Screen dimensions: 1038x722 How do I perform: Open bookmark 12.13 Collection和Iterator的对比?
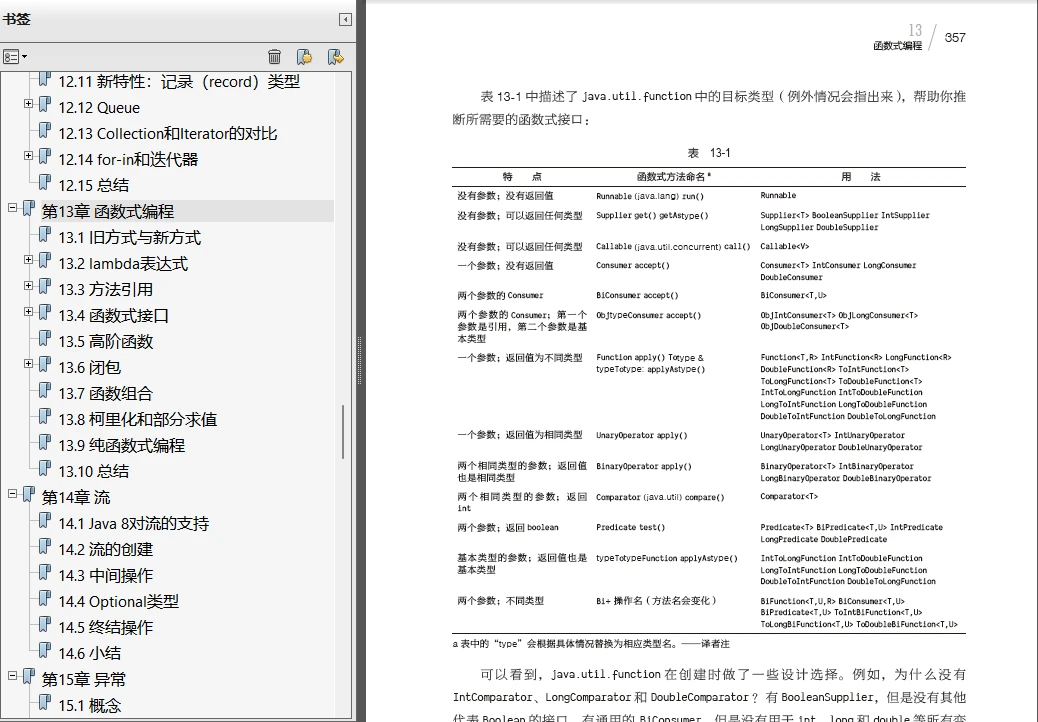(167, 134)
